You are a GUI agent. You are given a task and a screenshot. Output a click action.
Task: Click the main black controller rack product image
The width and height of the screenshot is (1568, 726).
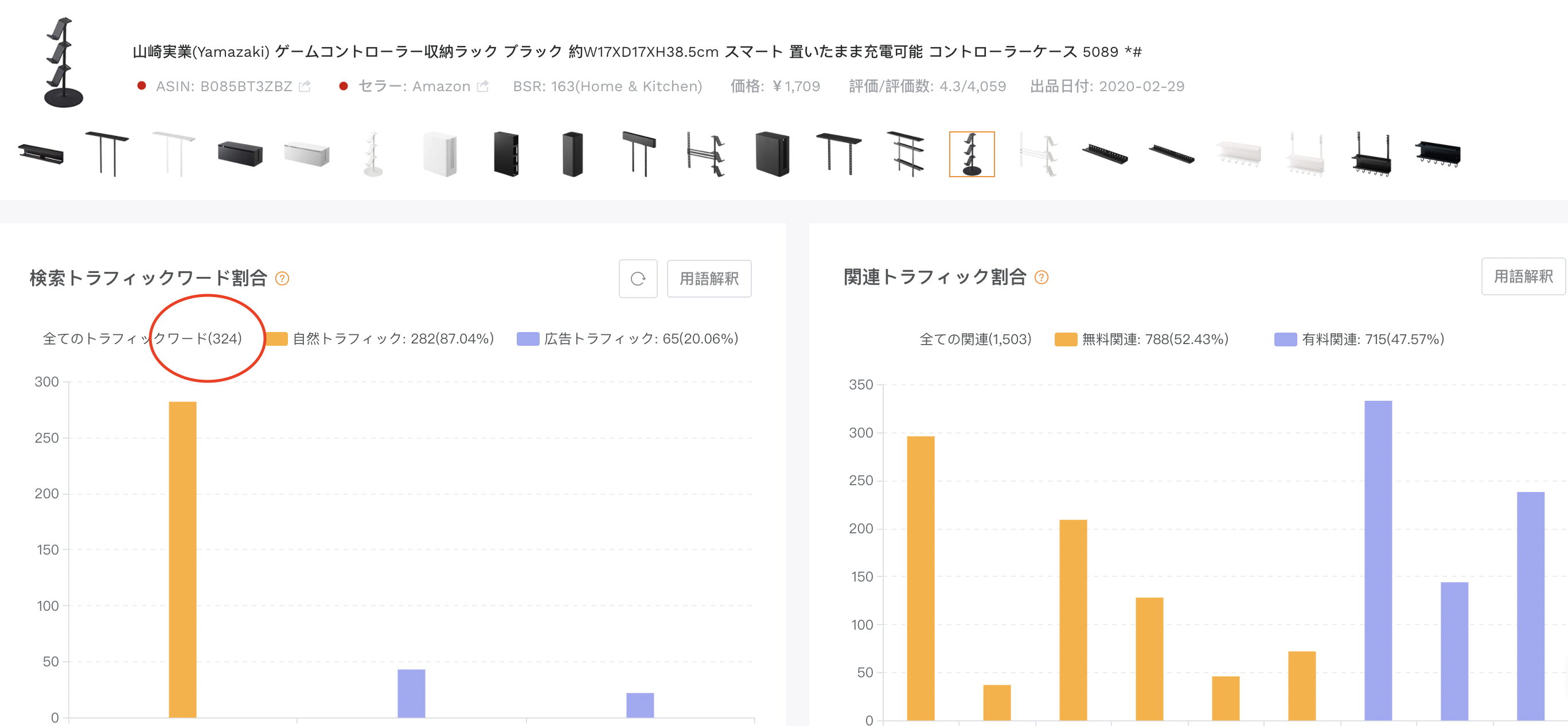point(63,63)
